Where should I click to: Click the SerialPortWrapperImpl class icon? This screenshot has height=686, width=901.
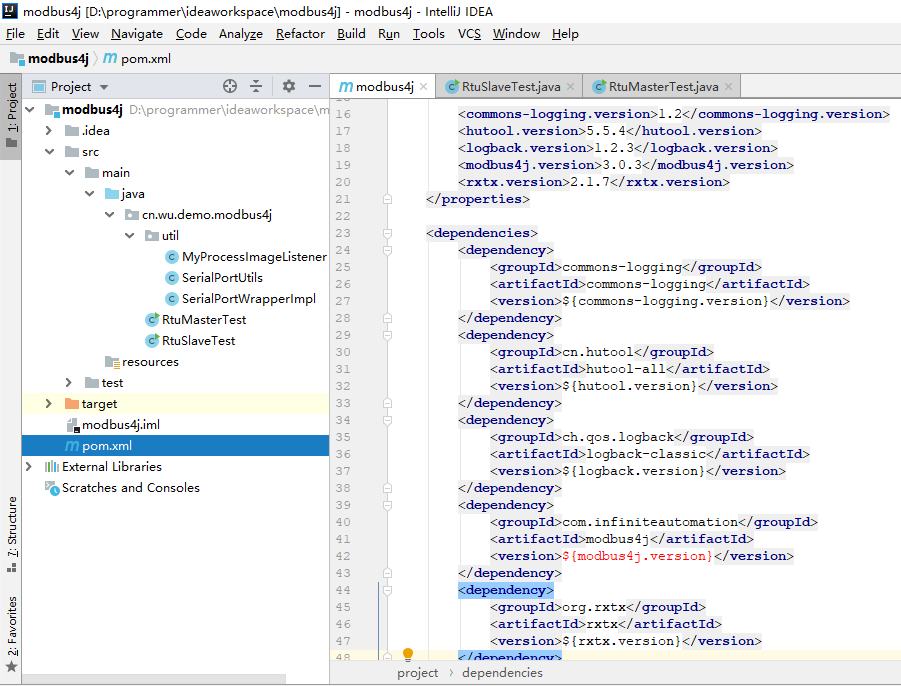pyautogui.click(x=171, y=299)
